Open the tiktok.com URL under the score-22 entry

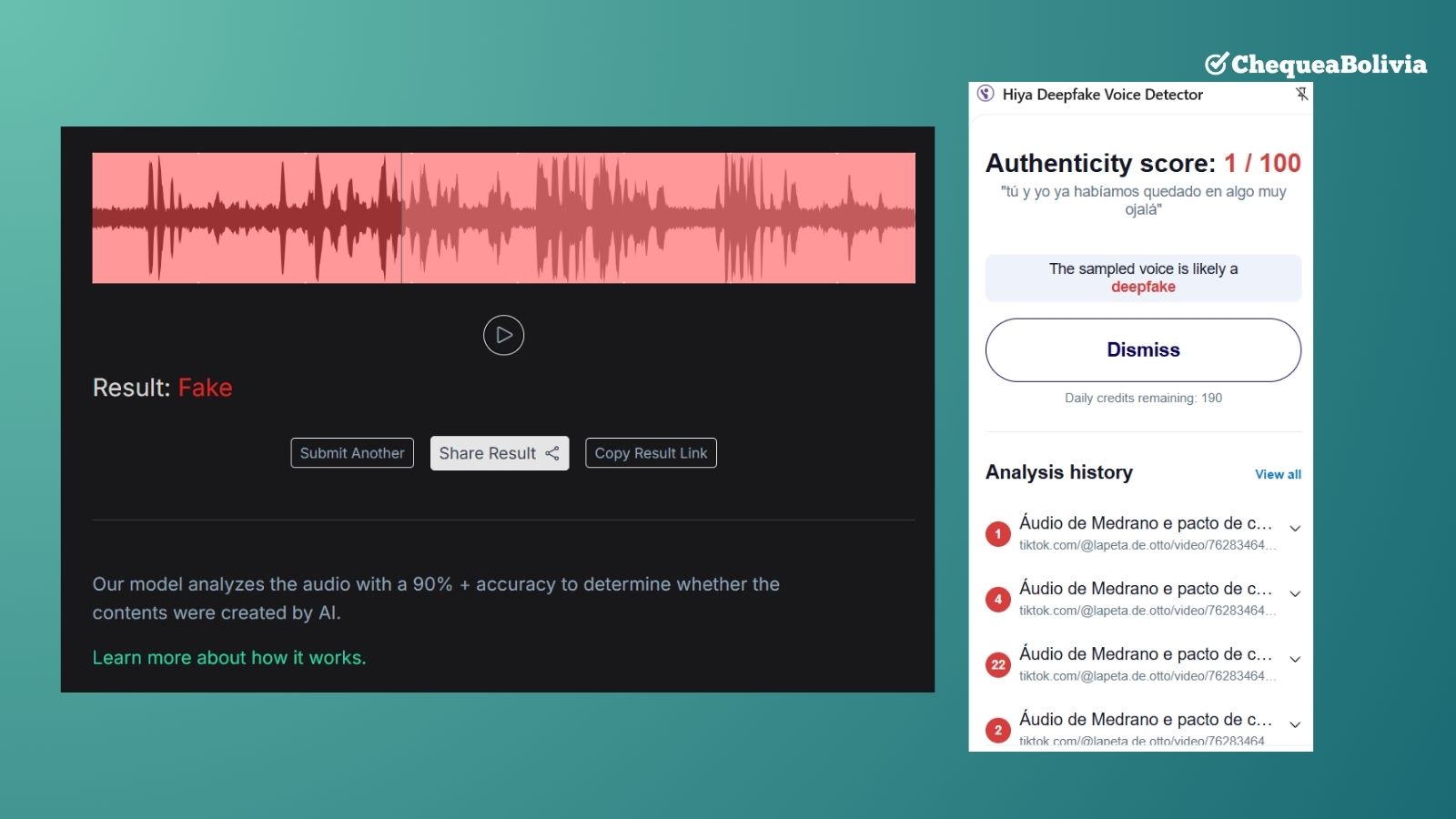(1147, 676)
